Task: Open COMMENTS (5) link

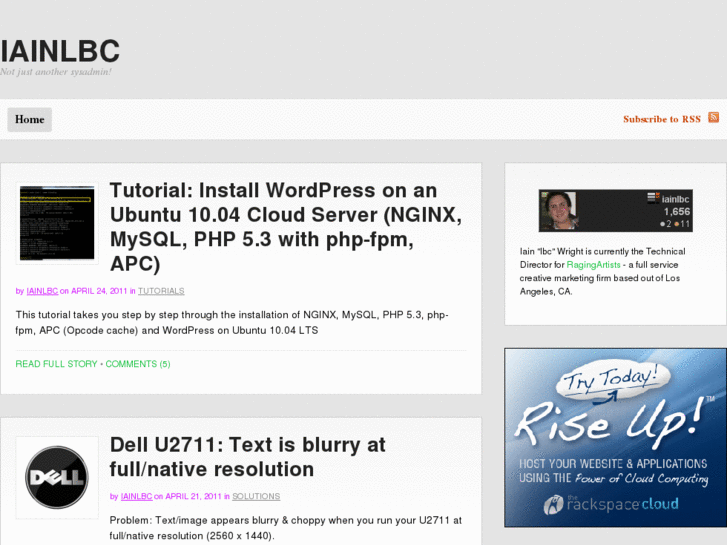Action: tap(138, 364)
